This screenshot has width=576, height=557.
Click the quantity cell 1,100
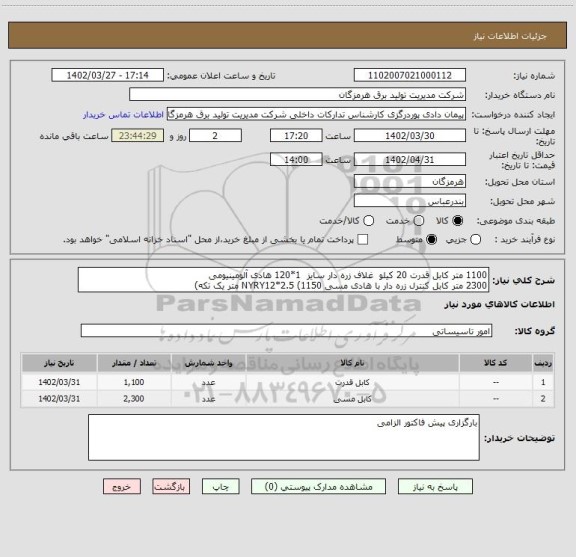tap(134, 382)
